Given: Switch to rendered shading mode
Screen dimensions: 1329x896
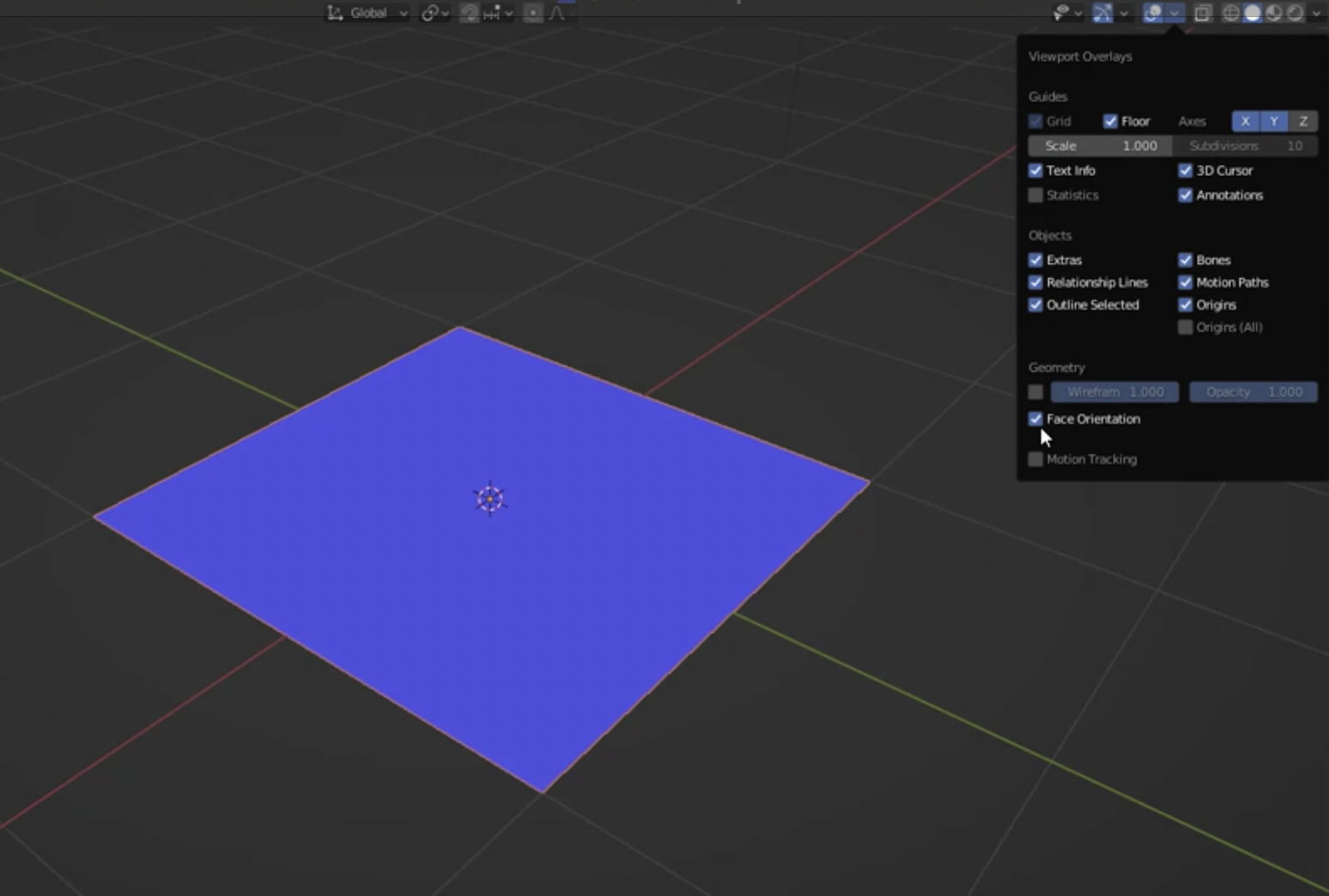Looking at the screenshot, I should [1295, 13].
